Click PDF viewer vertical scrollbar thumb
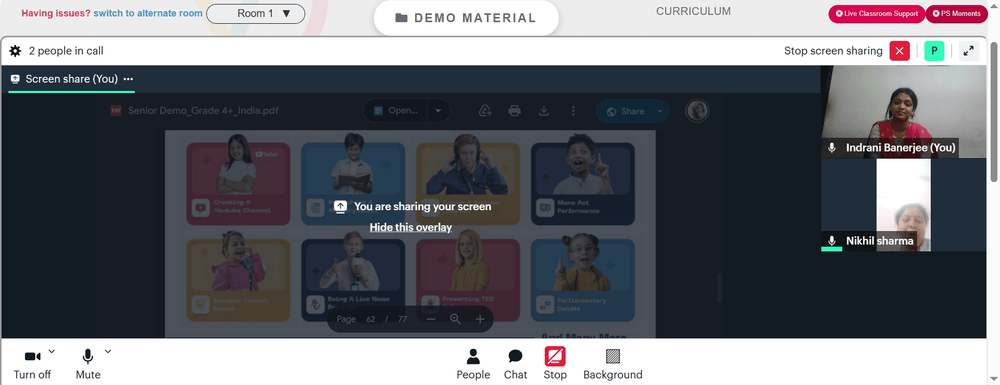Screen dimensions: 1000x385 click(720, 288)
